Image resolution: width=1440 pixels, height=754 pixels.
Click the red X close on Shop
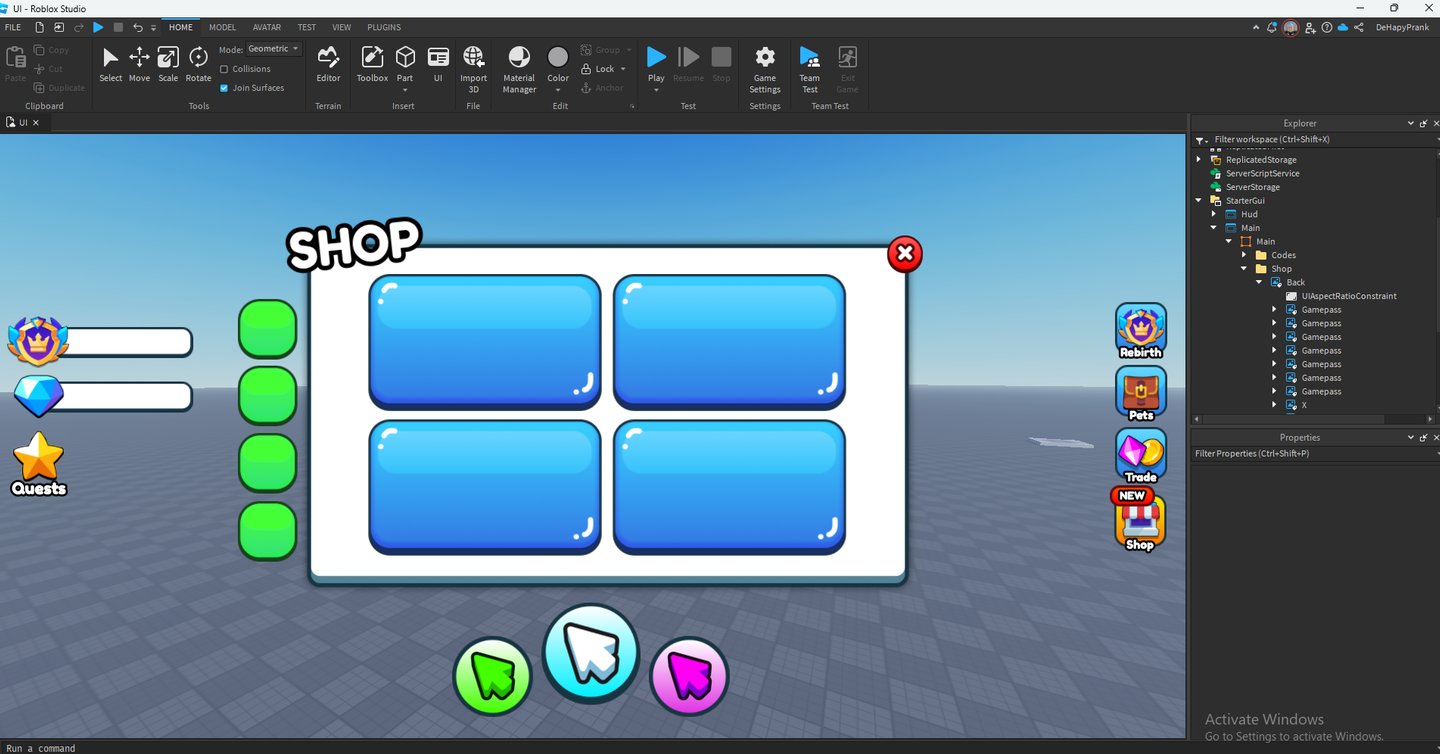(905, 254)
